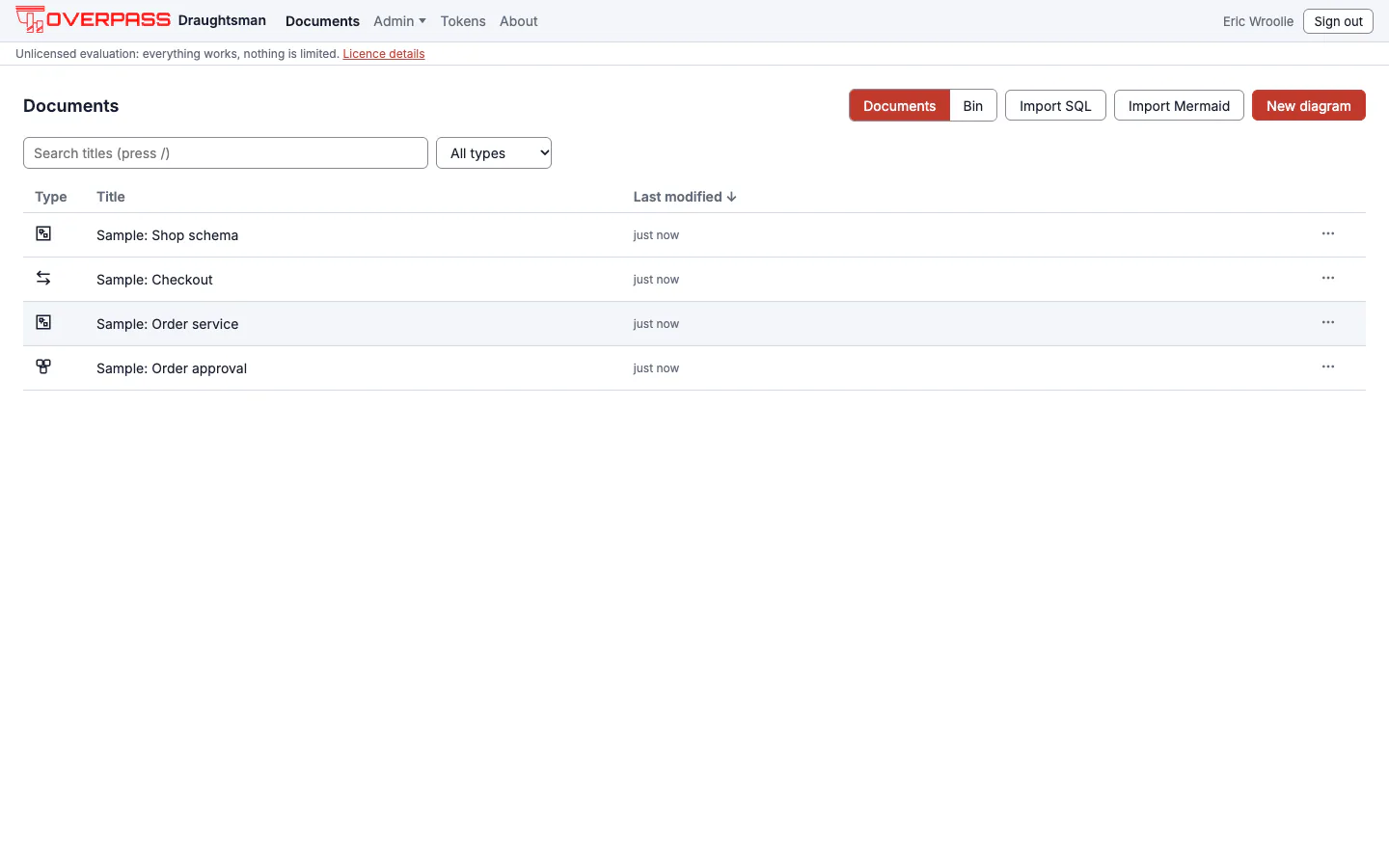Viewport: 1389px width, 868px height.
Task: Click the Eric Wroolie user name
Action: (x=1258, y=21)
